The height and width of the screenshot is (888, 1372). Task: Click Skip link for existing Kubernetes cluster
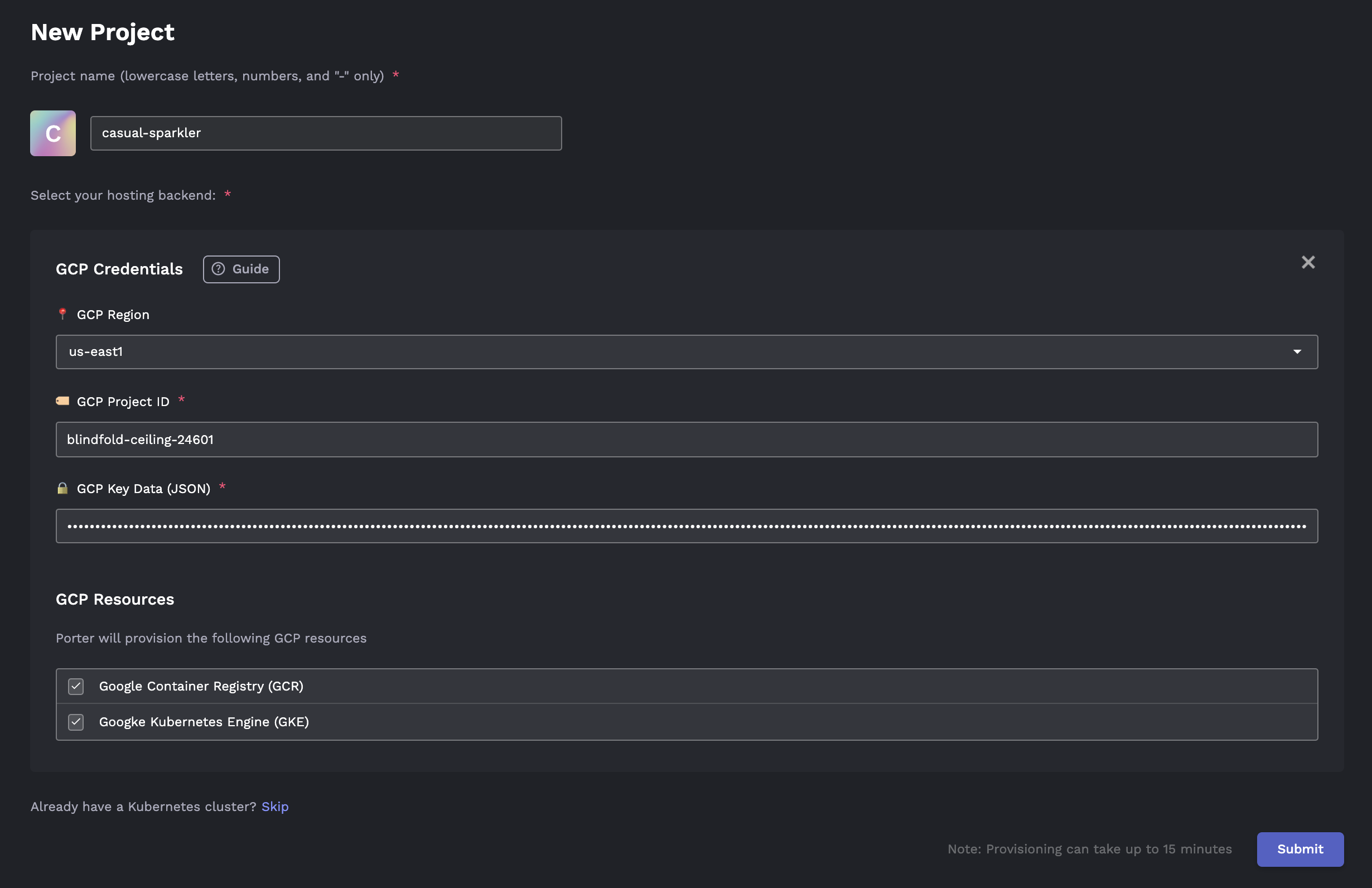[274, 806]
